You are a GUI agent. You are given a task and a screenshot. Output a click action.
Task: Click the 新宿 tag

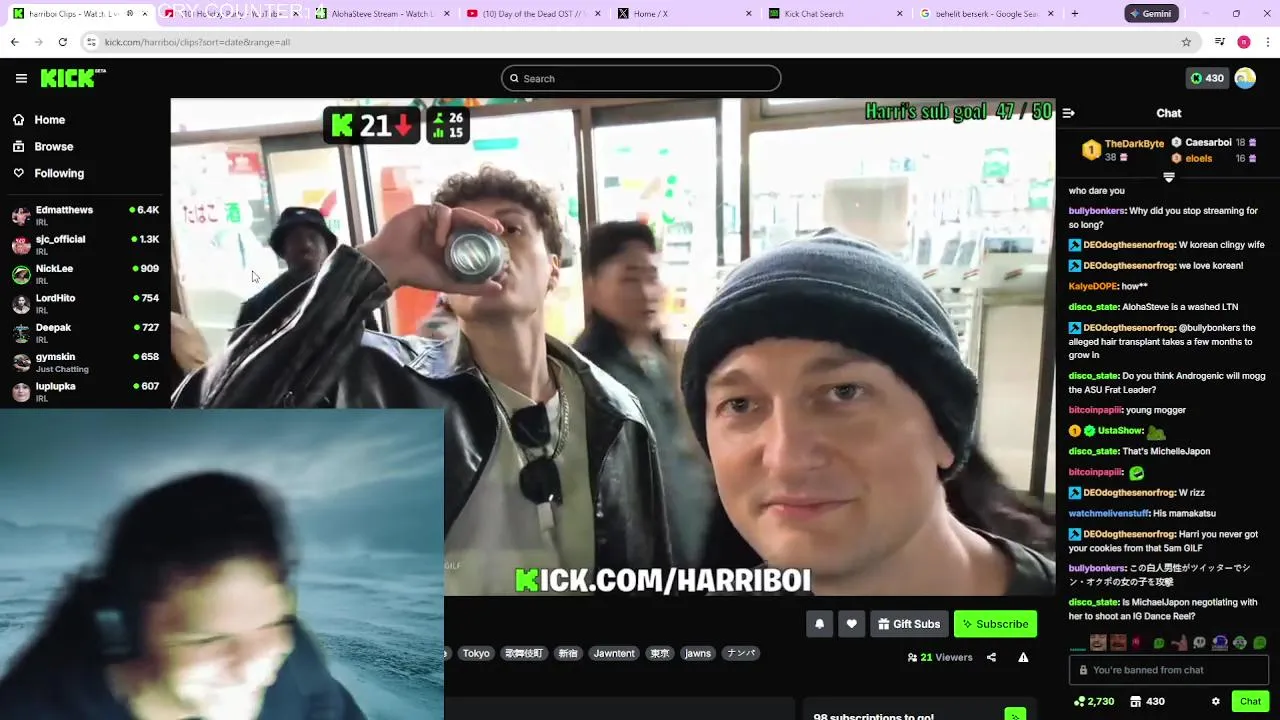coord(568,653)
